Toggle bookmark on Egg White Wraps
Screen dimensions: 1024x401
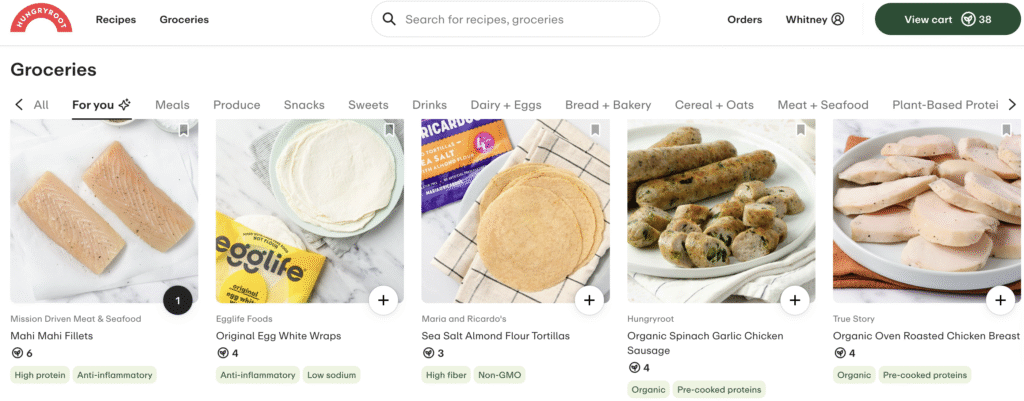[390, 130]
